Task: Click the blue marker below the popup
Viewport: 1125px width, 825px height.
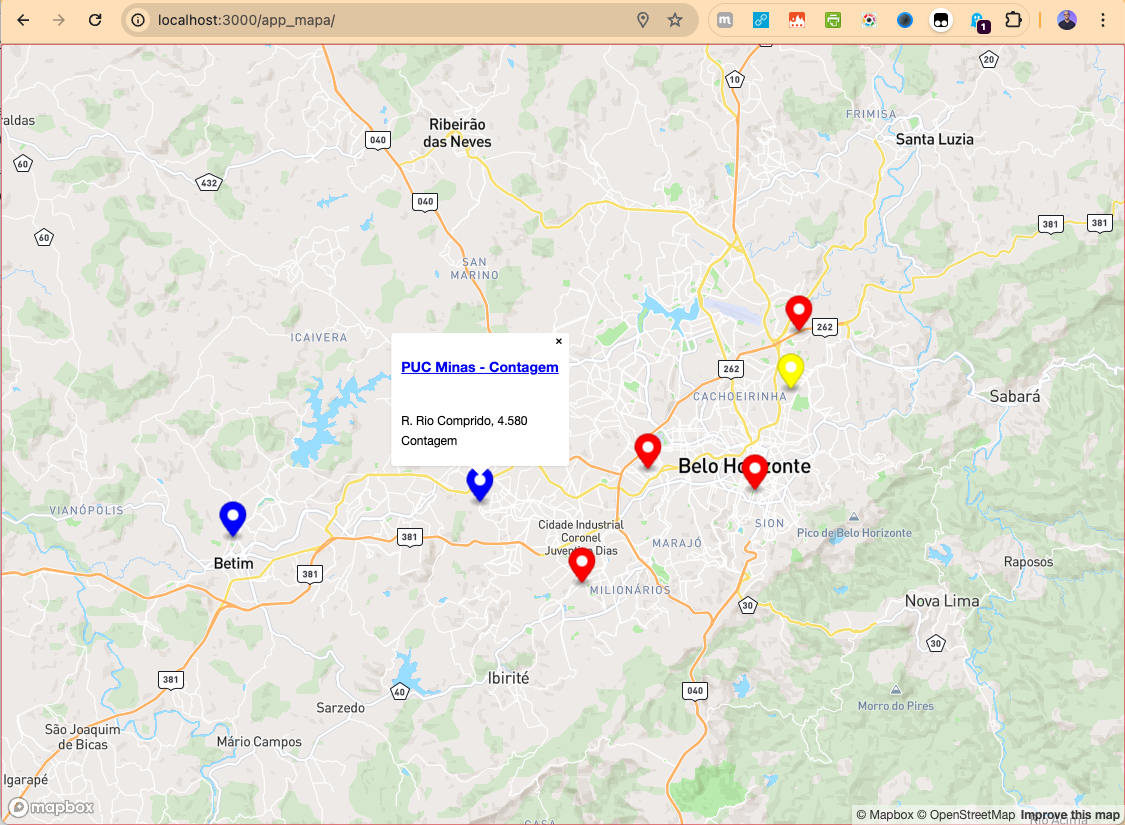Action: point(480,484)
